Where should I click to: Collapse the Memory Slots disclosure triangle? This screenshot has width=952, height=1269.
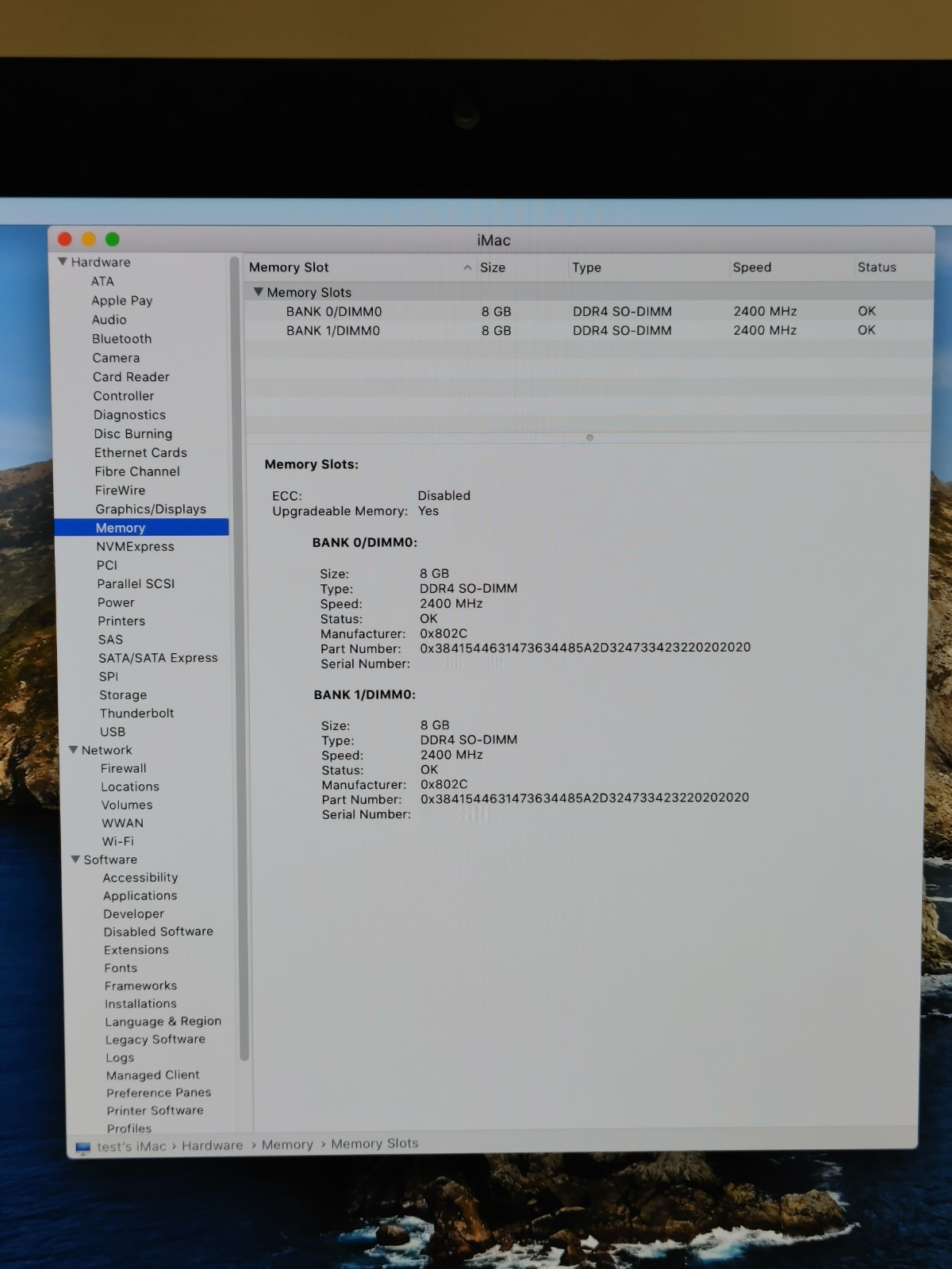point(258,292)
